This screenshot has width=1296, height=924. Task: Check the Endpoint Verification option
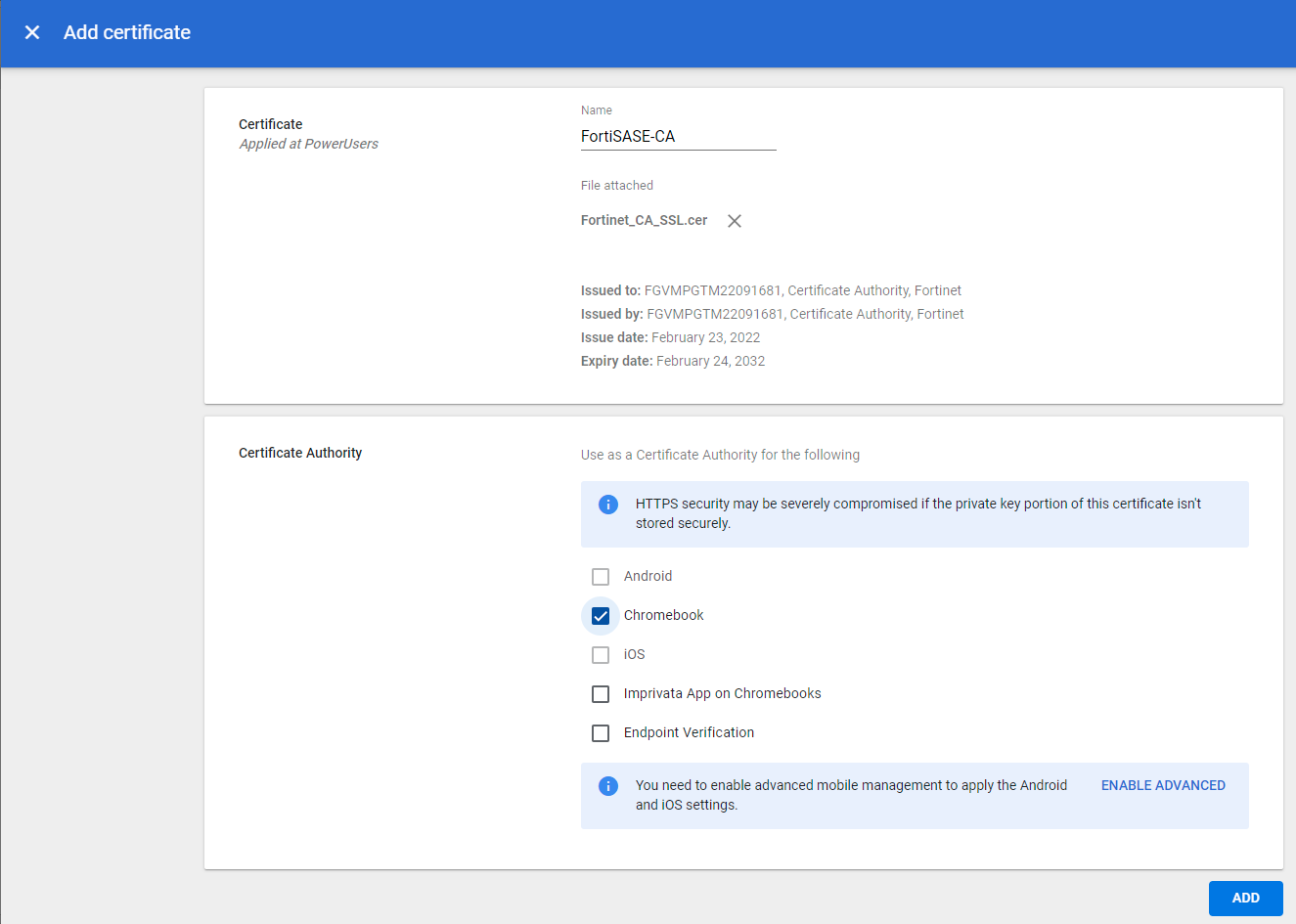pos(600,732)
